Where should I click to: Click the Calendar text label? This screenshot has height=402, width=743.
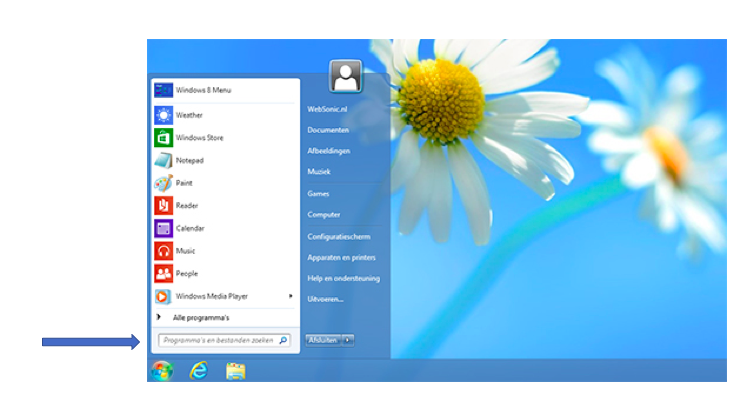[x=190, y=228]
